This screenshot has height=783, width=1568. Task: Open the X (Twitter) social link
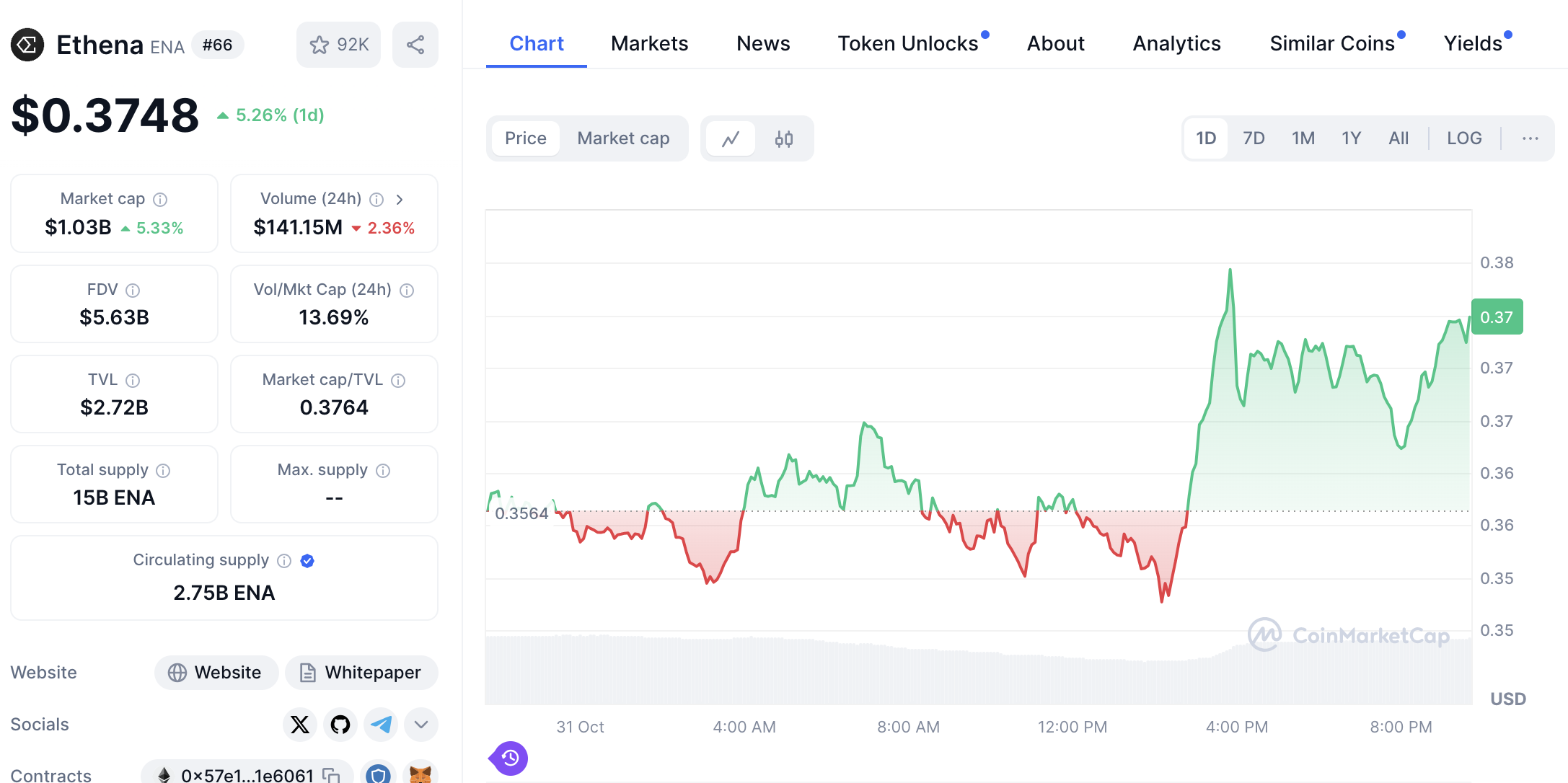[300, 724]
